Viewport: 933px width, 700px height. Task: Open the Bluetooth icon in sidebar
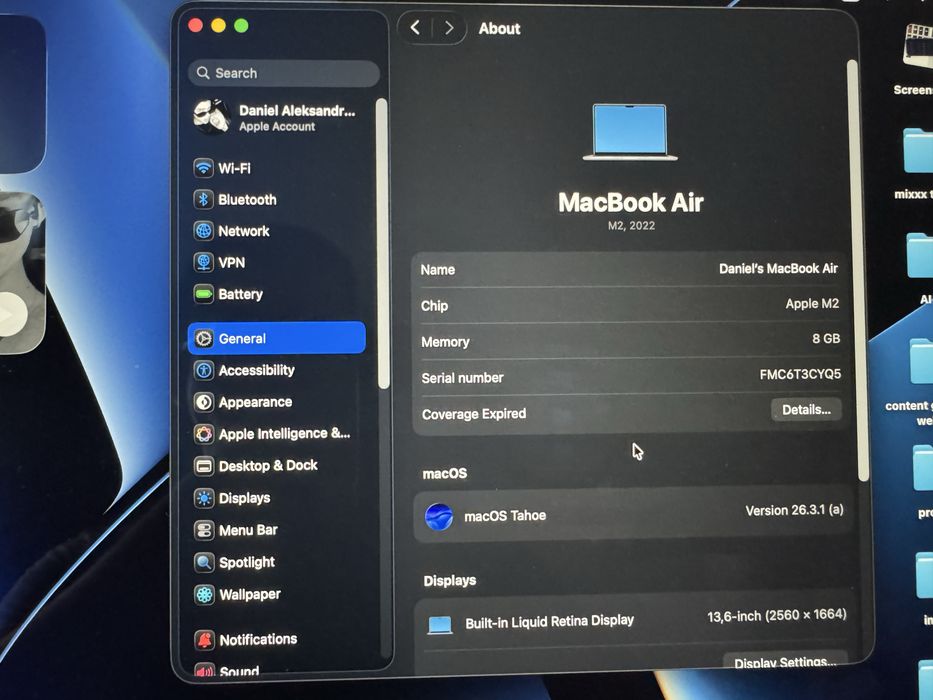(203, 199)
